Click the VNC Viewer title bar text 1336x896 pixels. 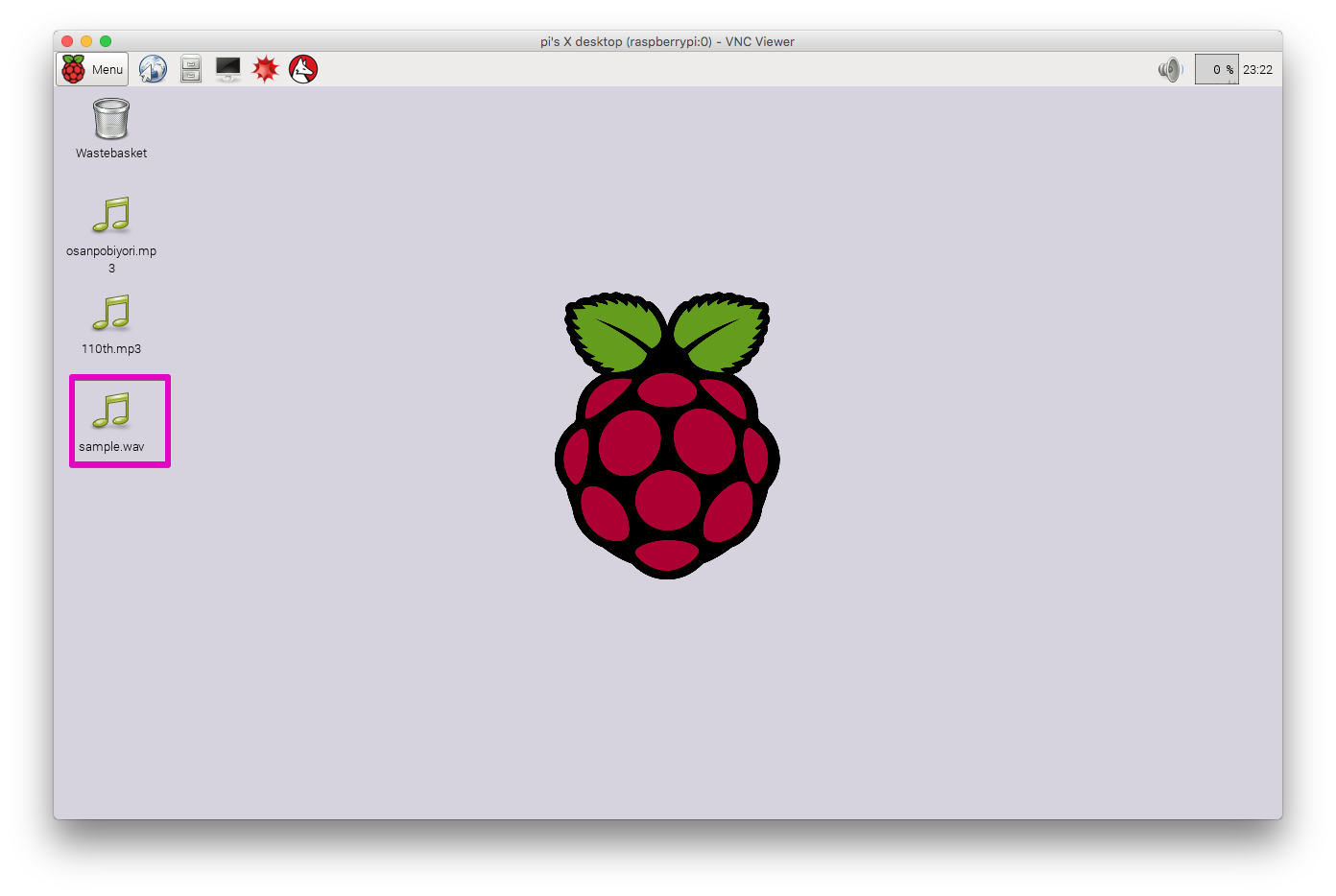click(666, 41)
